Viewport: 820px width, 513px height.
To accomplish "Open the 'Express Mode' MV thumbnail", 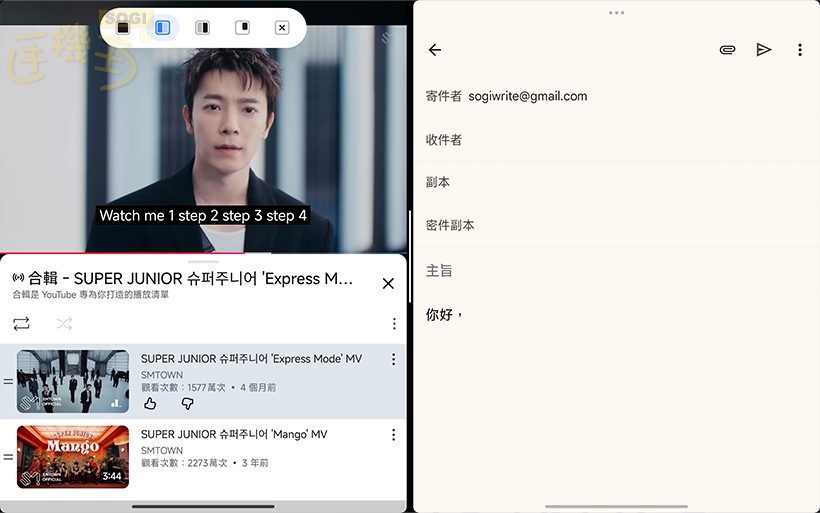I will pyautogui.click(x=73, y=382).
